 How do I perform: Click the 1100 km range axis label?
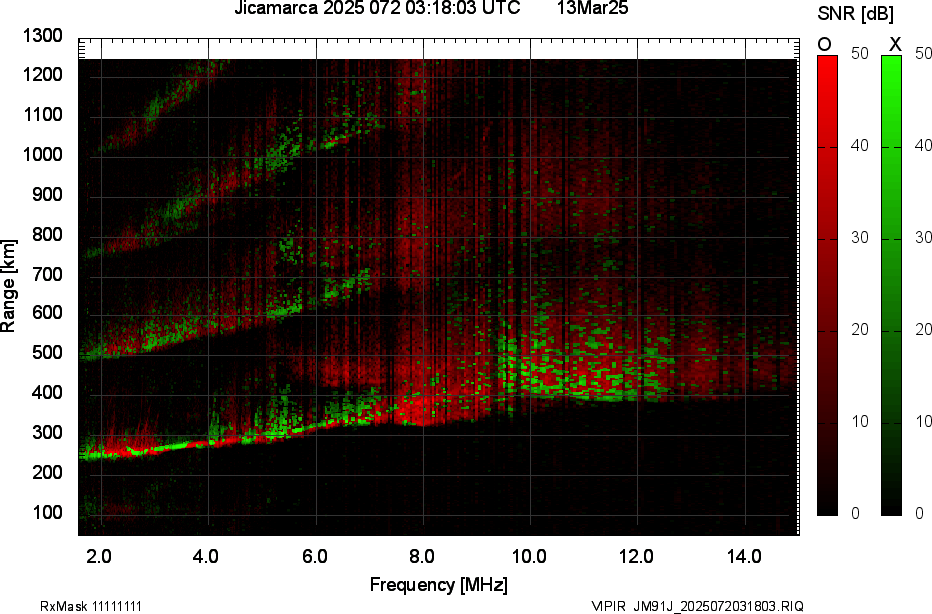pos(43,115)
